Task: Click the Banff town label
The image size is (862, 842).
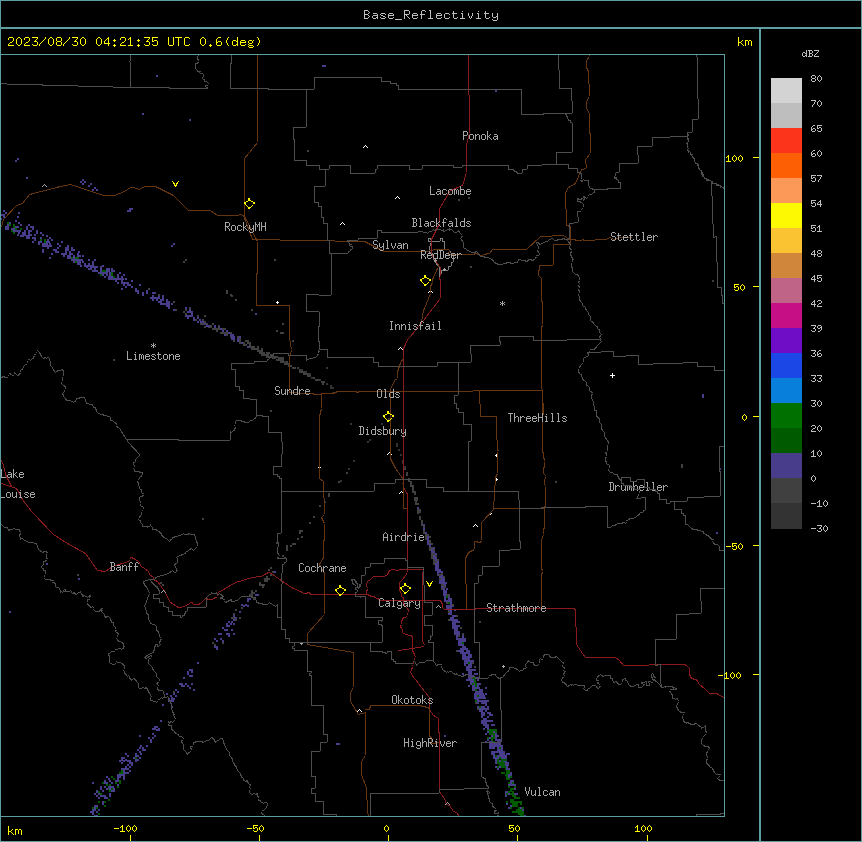Action: click(x=124, y=567)
